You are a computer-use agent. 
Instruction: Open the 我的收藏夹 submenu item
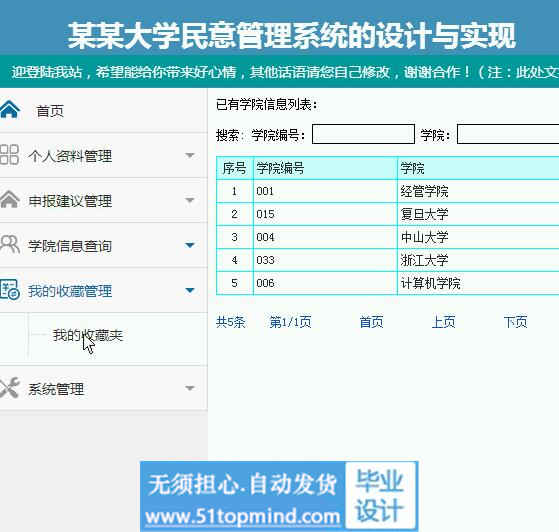point(88,335)
